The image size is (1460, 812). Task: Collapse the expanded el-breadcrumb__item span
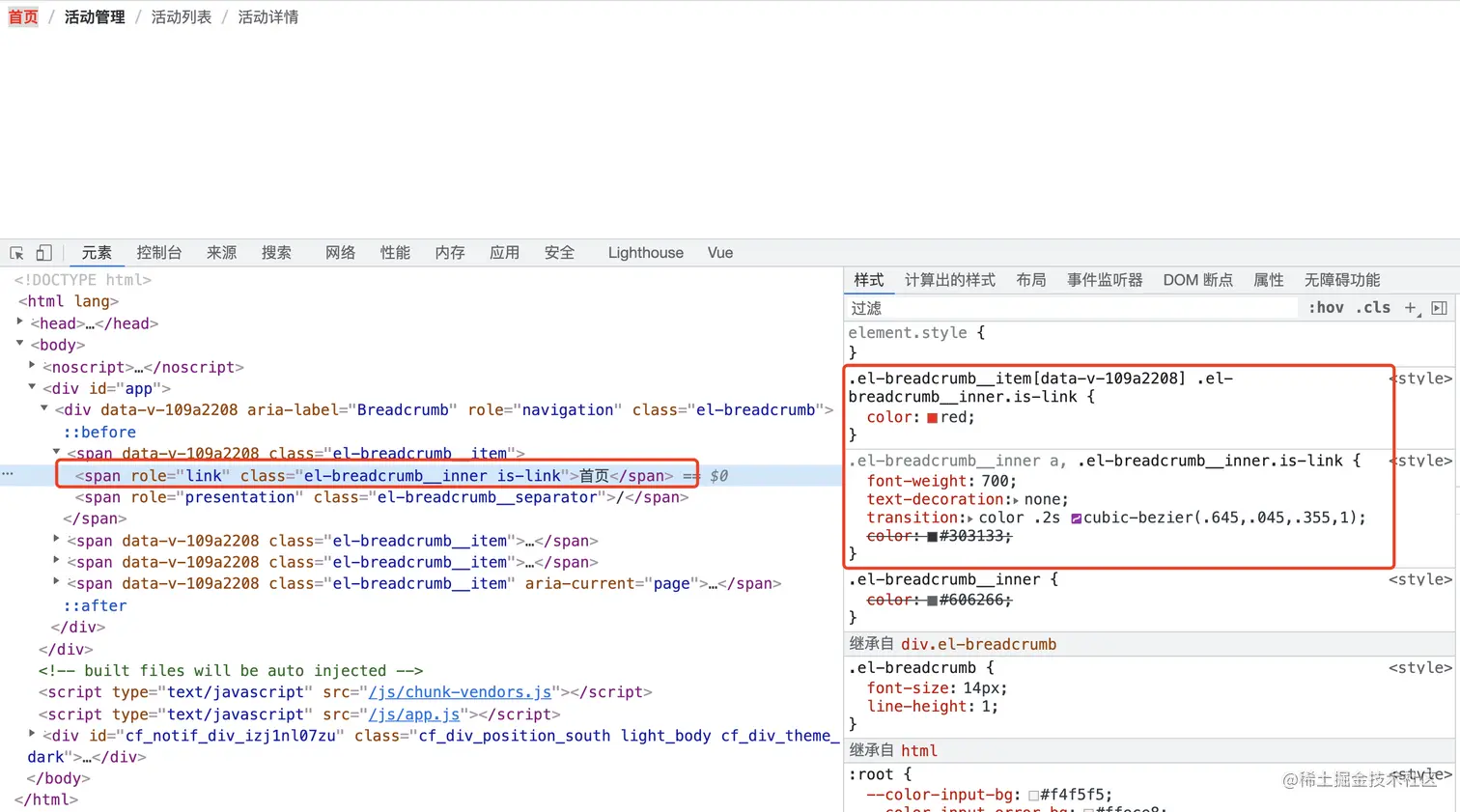click(57, 452)
